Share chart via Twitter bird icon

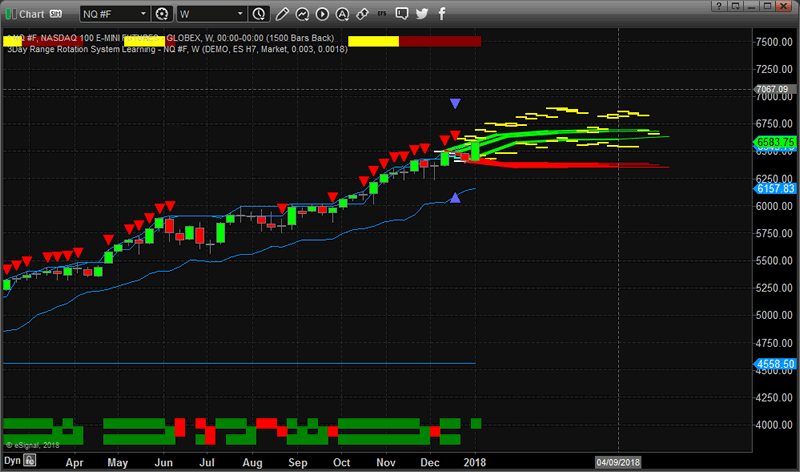[421, 14]
